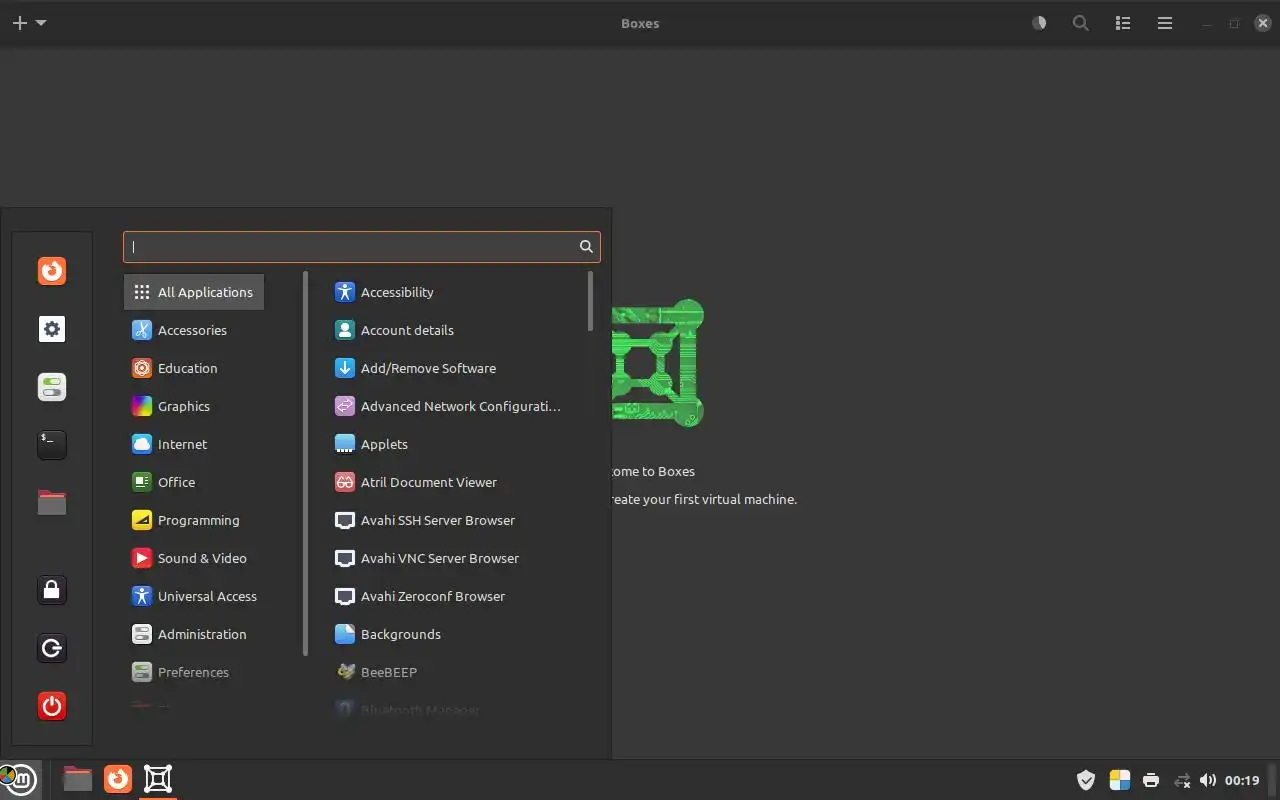Click the categories list scrollbar
The image size is (1280, 800).
tap(305, 463)
